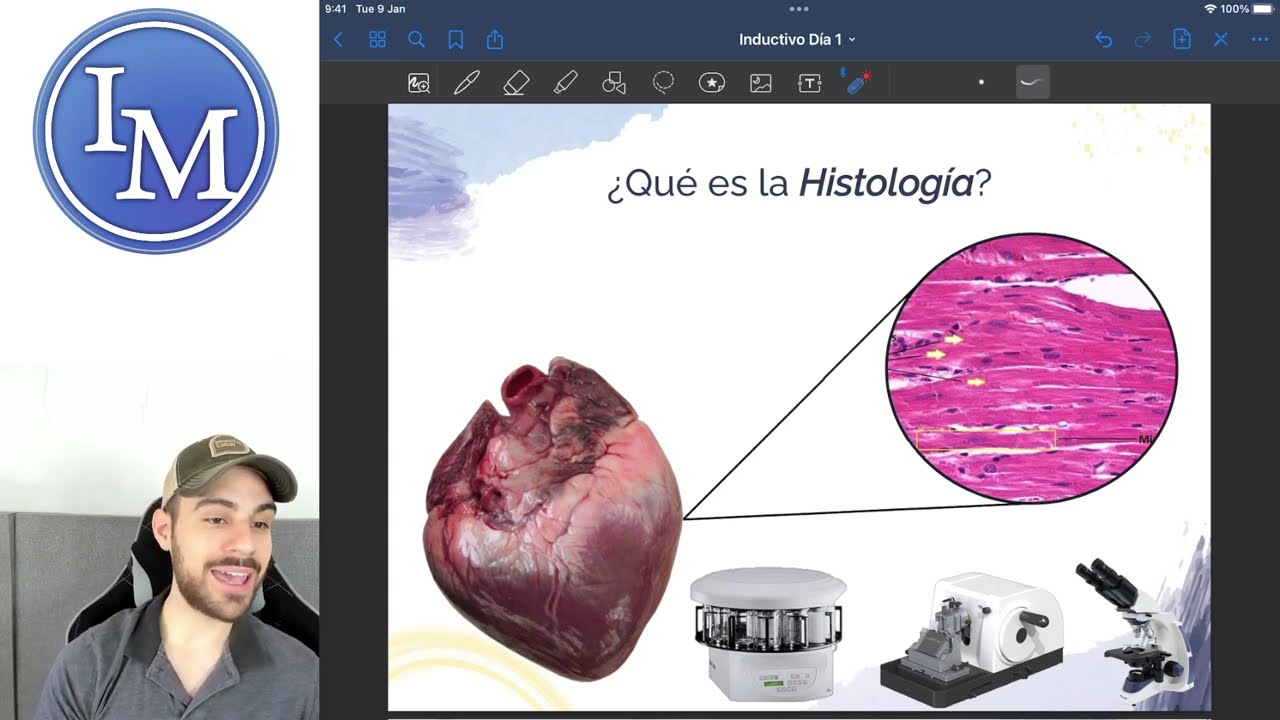Tap the battery indicator in status bar

coord(1263,9)
